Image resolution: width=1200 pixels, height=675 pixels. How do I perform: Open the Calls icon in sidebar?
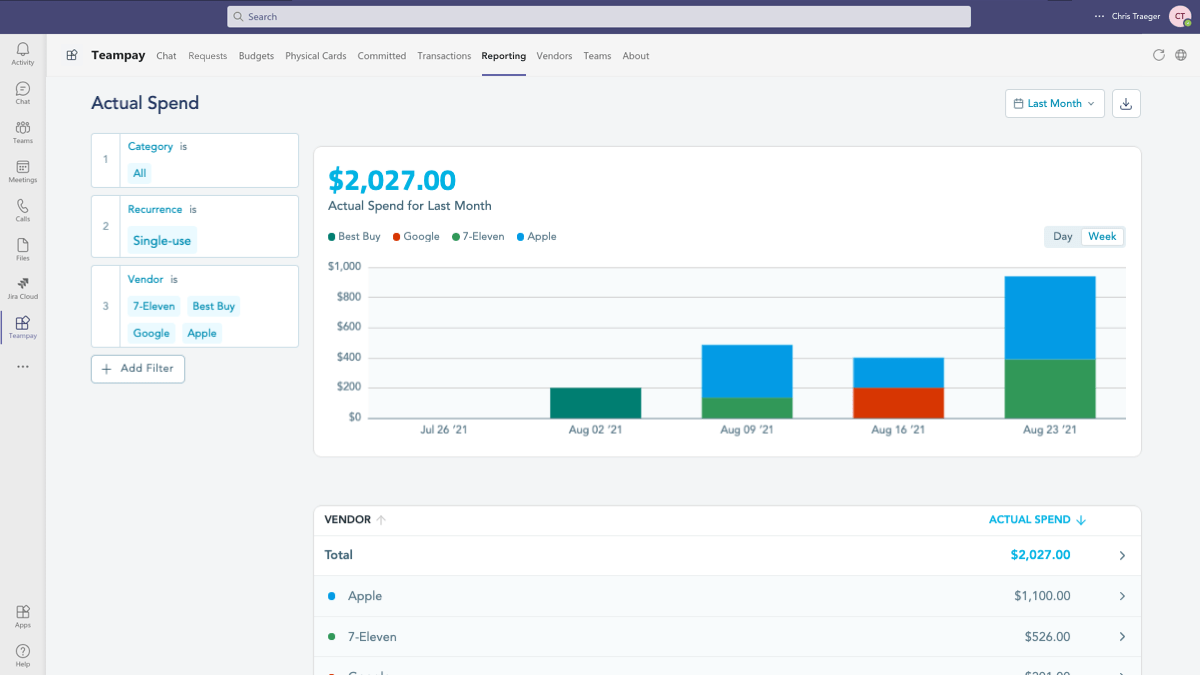(22, 210)
